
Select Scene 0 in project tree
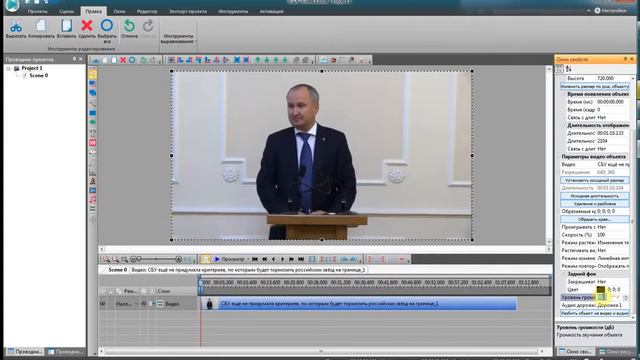tap(38, 76)
